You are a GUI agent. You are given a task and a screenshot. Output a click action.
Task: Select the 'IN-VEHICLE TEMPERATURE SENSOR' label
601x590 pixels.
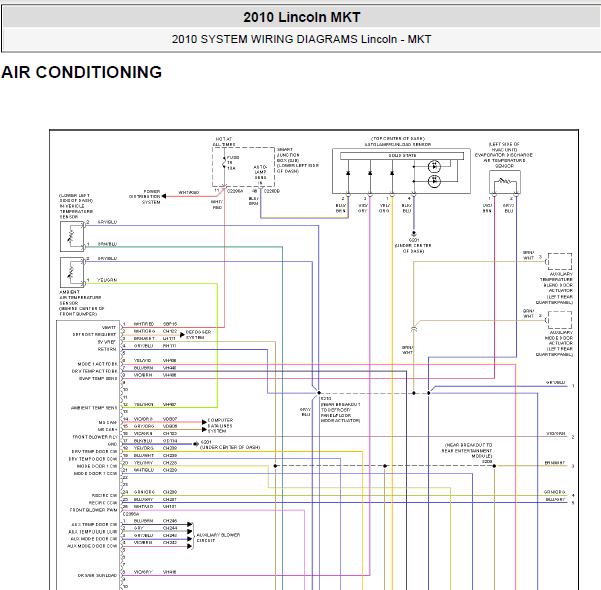pos(76,206)
